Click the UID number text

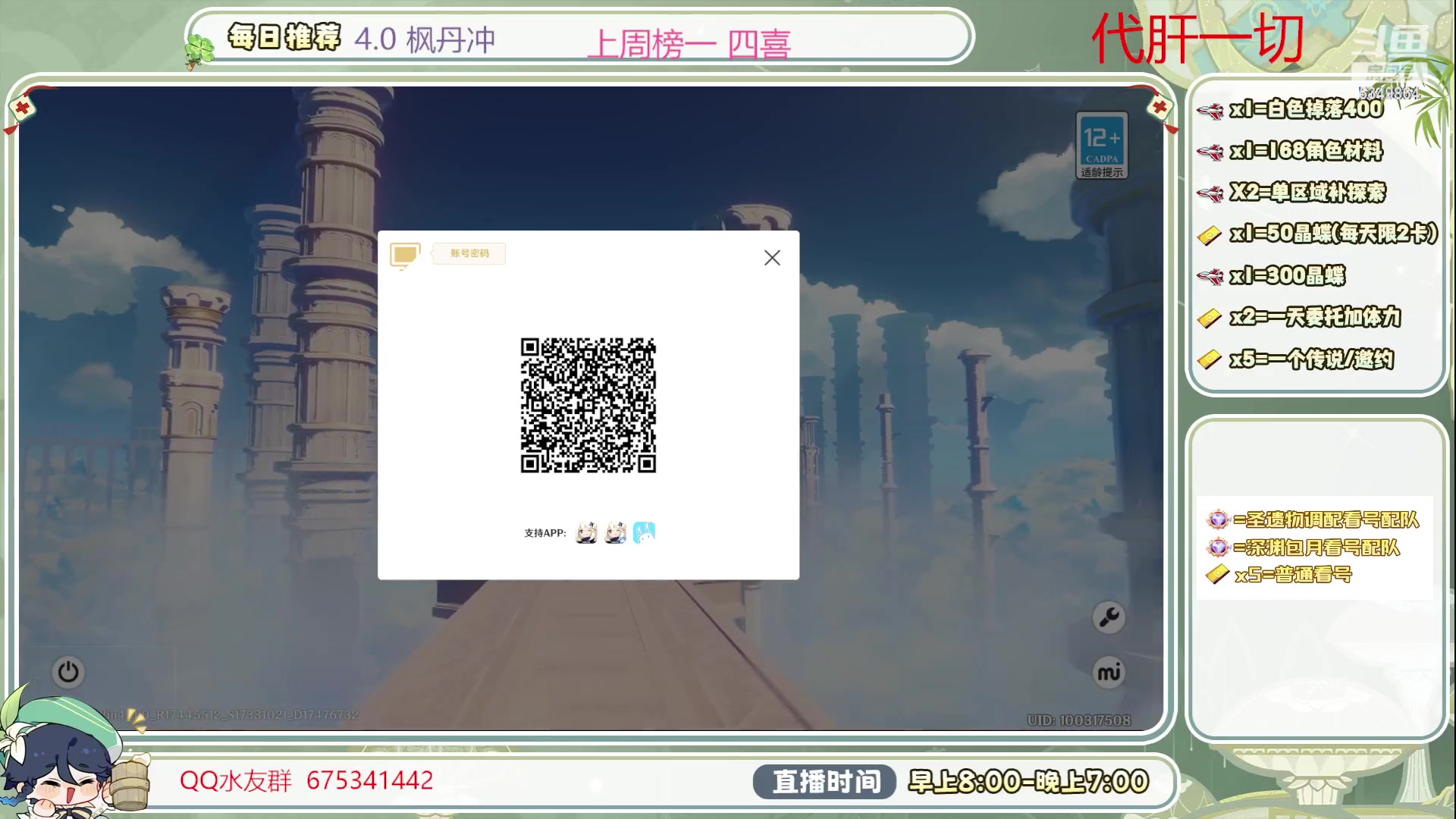(x=1078, y=720)
